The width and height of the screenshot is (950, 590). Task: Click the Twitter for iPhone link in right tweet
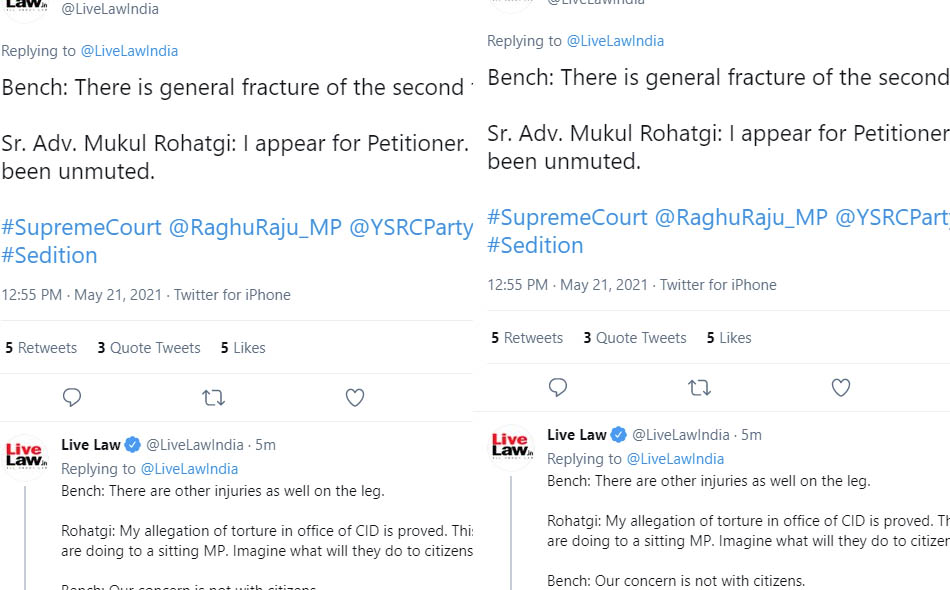718,285
